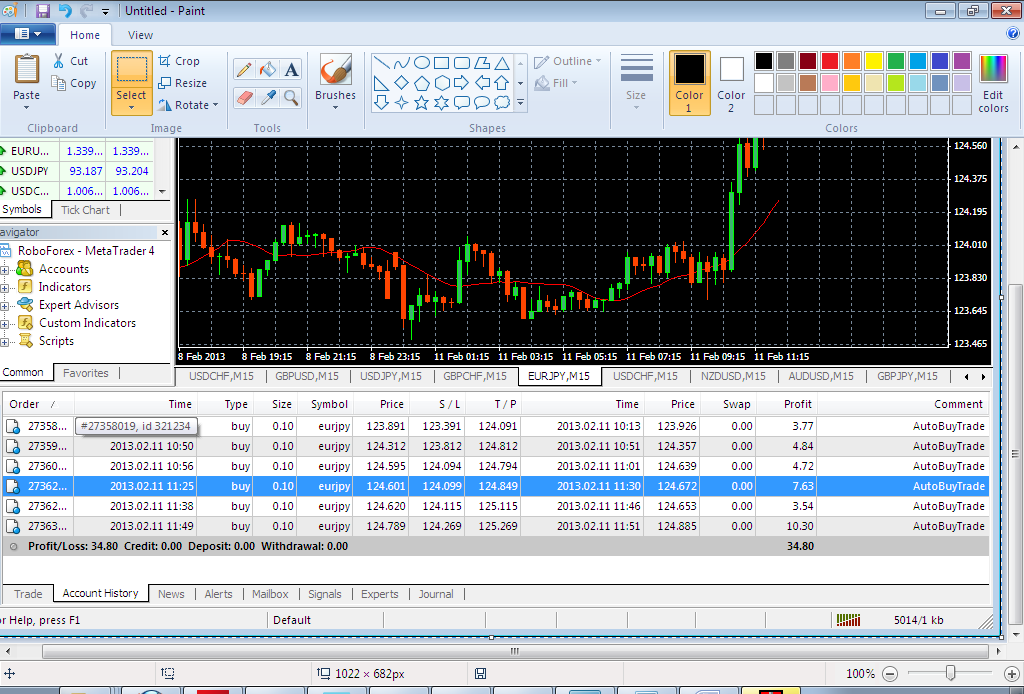The width and height of the screenshot is (1024, 694).
Task: Choose the Five-point star shape
Action: [x=422, y=103]
